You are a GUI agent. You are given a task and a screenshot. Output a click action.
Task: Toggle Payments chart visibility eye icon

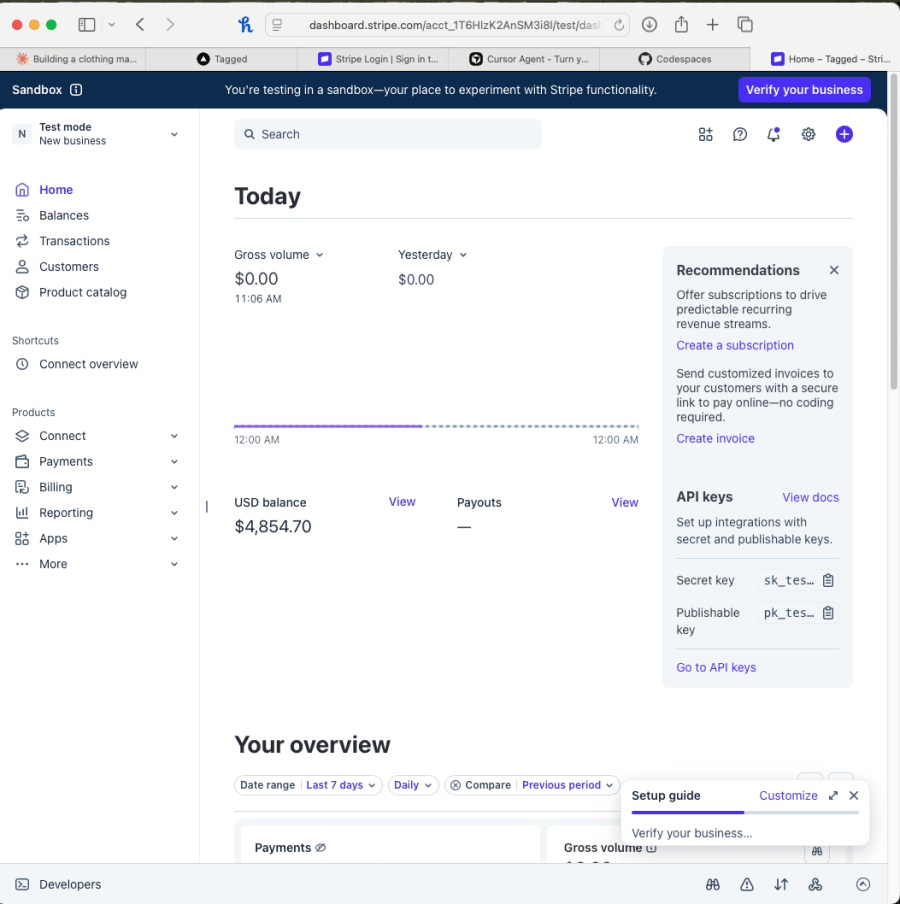[x=321, y=848]
